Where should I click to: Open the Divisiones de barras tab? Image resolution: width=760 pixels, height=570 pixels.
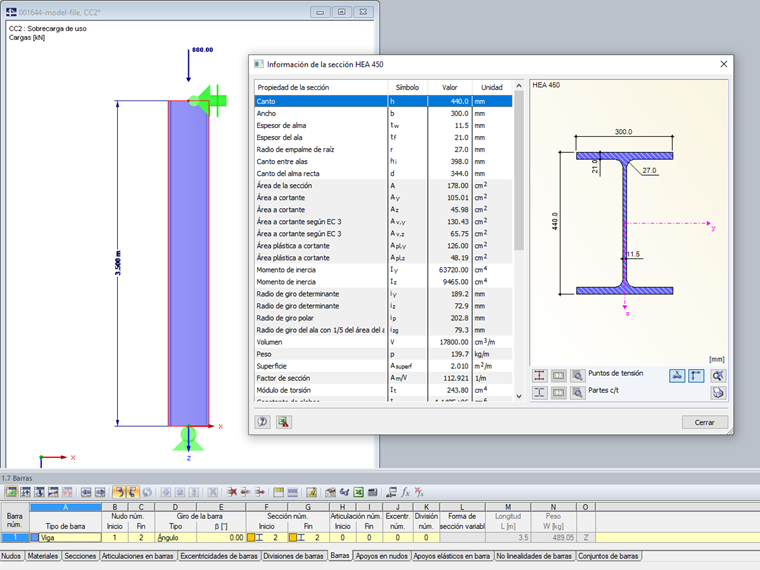[x=293, y=556]
